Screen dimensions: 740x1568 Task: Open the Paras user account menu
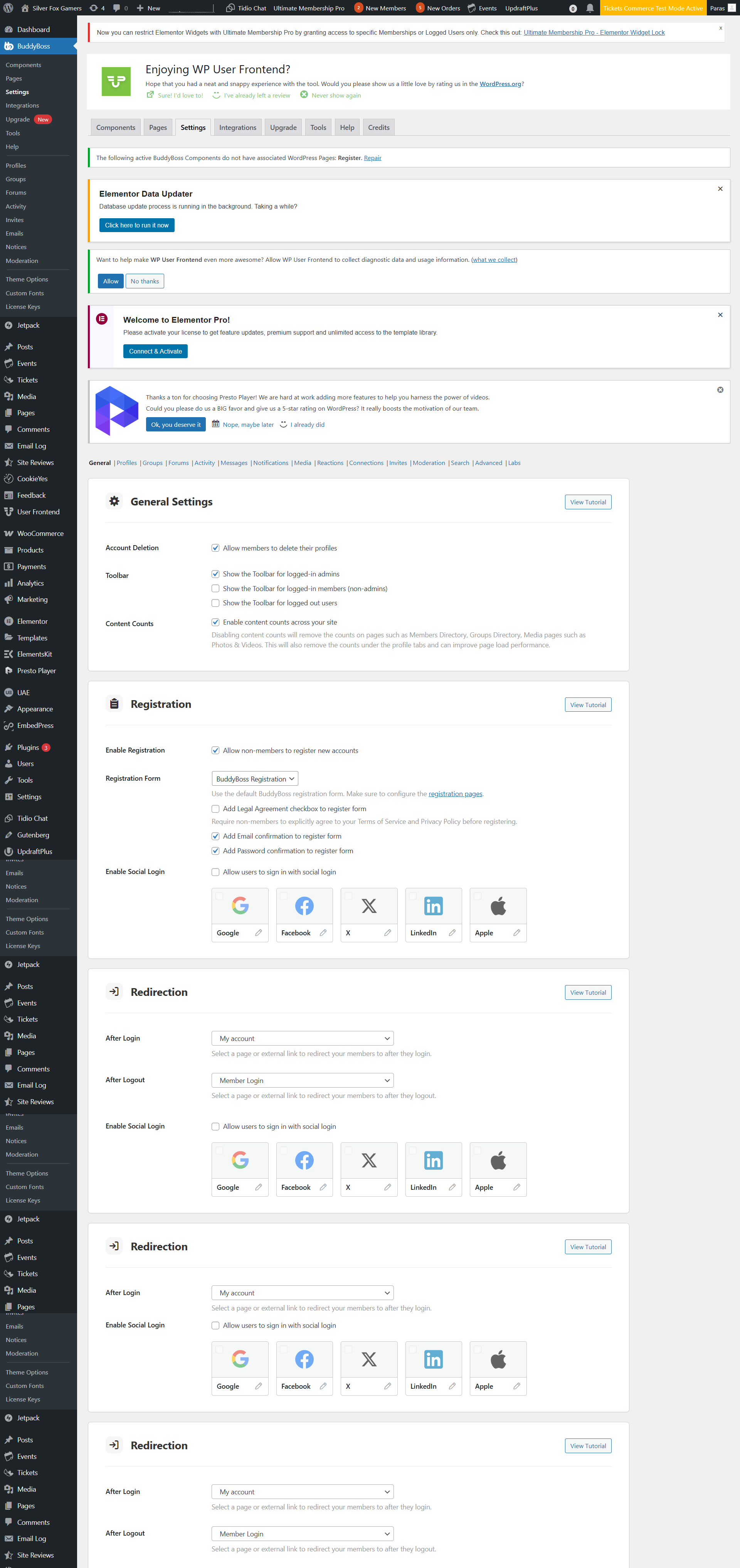[723, 8]
